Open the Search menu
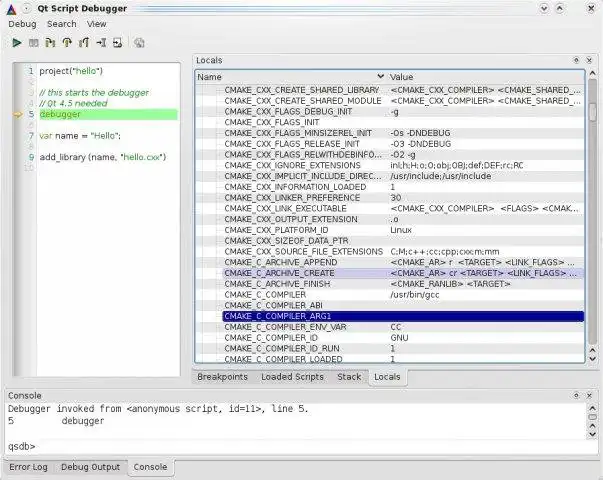Image resolution: width=603 pixels, height=480 pixels. tap(62, 24)
